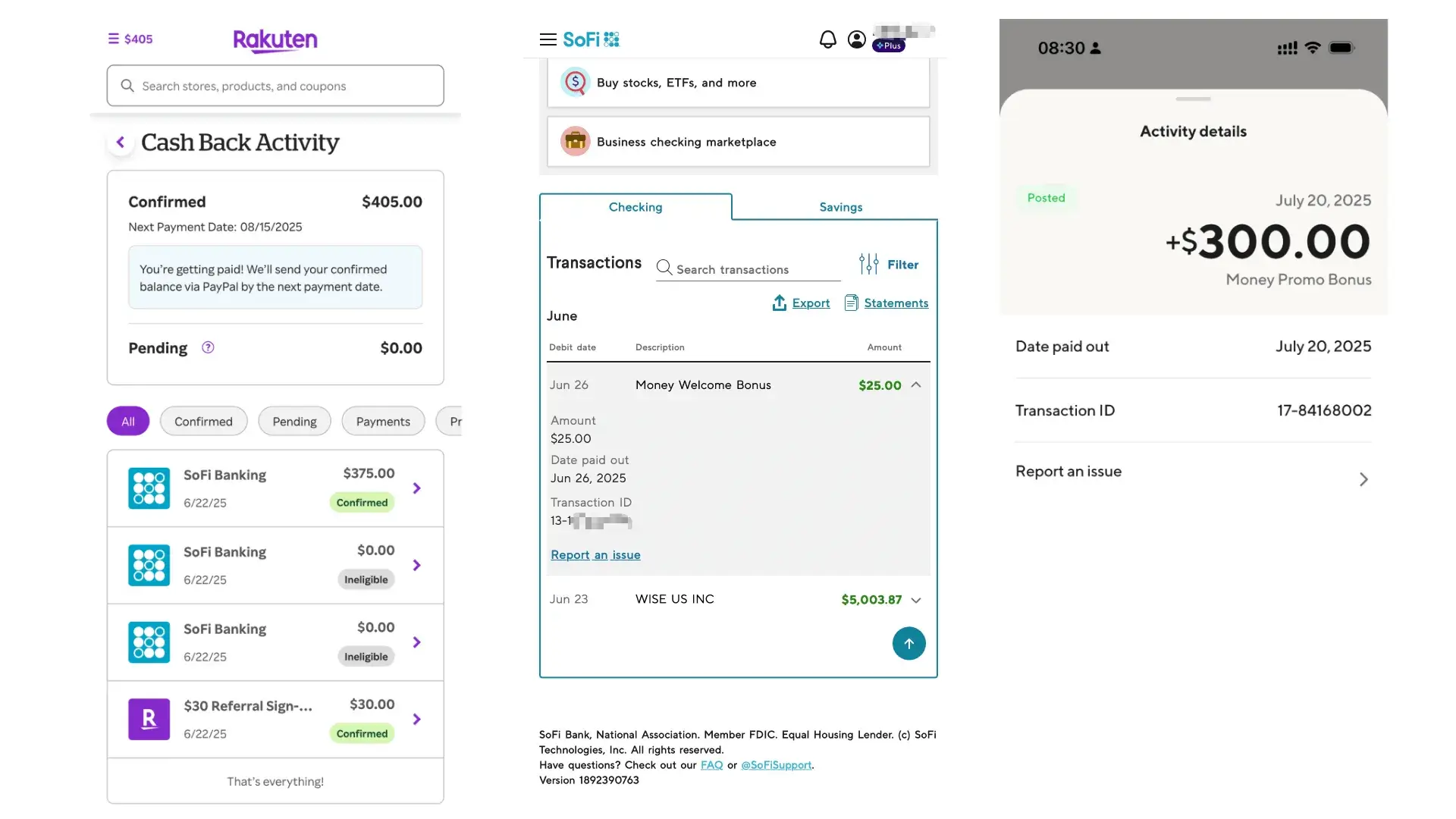The image size is (1456, 819).
Task: Click the Rakuten store search field
Action: 275,86
